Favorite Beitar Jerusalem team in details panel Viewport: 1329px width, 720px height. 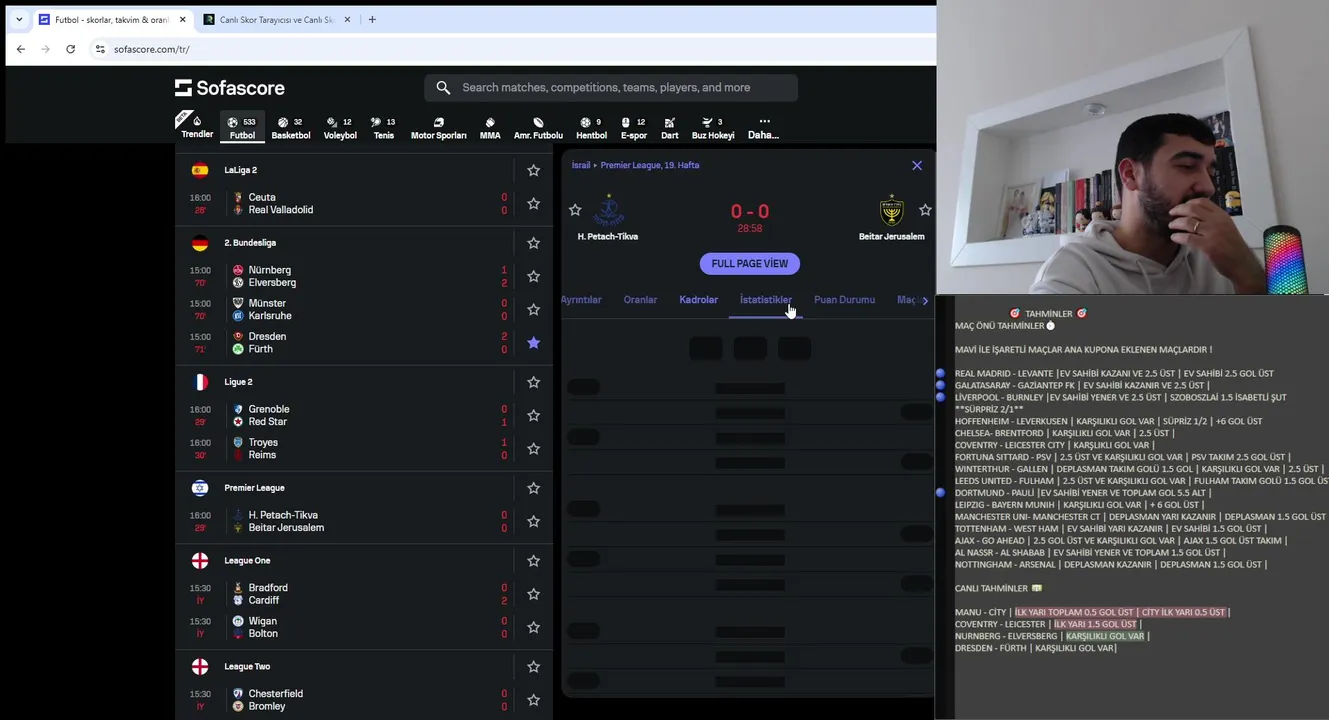[x=925, y=210]
